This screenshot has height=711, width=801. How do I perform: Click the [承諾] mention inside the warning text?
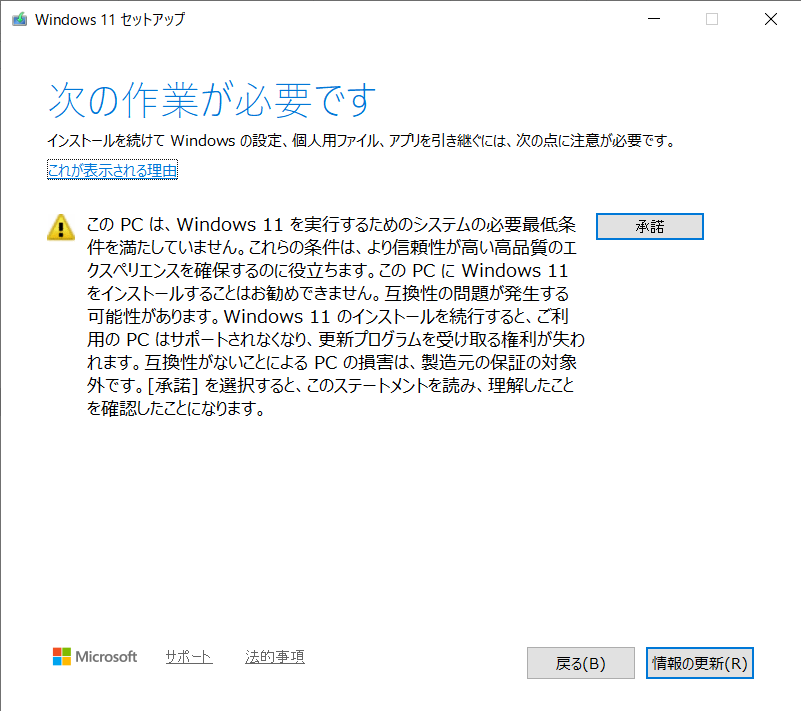(x=169, y=386)
